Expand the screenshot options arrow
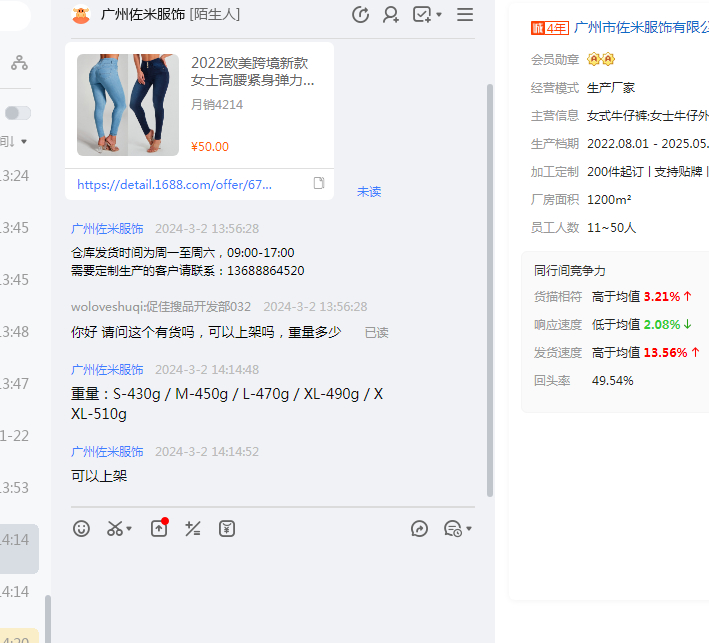Screen dimensions: 709x643 click(x=129, y=529)
